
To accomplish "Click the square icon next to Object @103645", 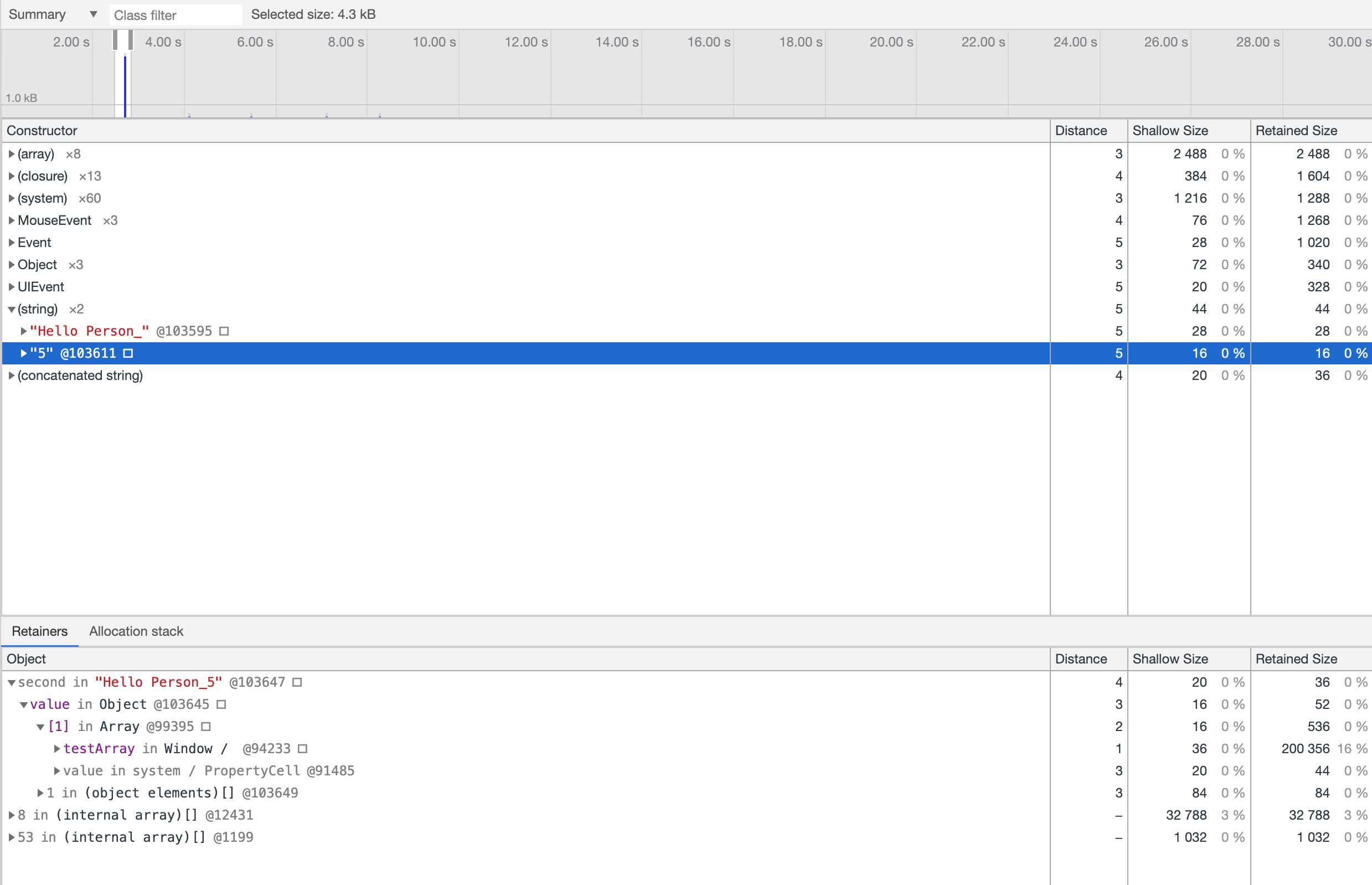I will (x=221, y=704).
